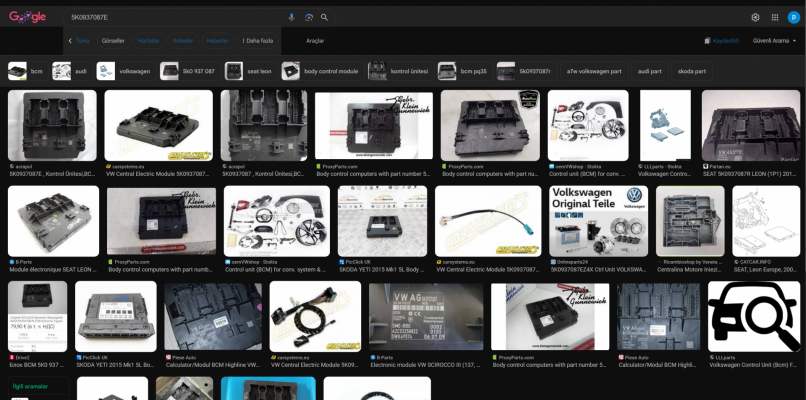This screenshot has height=400, width=806.
Task: Filter results by the bcm chip
Action: tap(28, 71)
